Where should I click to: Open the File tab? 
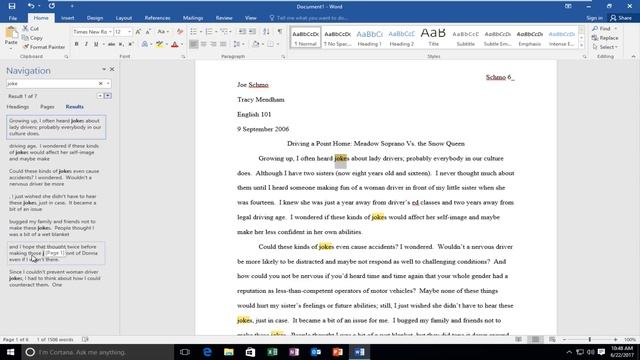[x=13, y=18]
